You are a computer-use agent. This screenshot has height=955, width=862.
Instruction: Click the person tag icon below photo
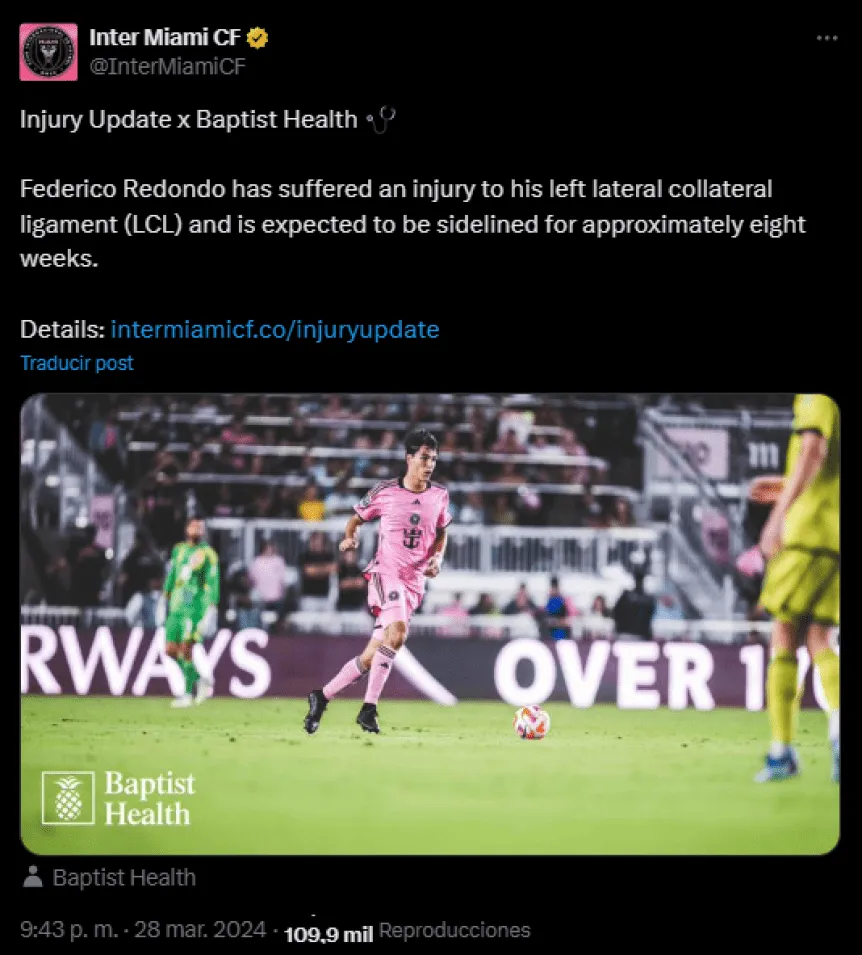pos(33,877)
